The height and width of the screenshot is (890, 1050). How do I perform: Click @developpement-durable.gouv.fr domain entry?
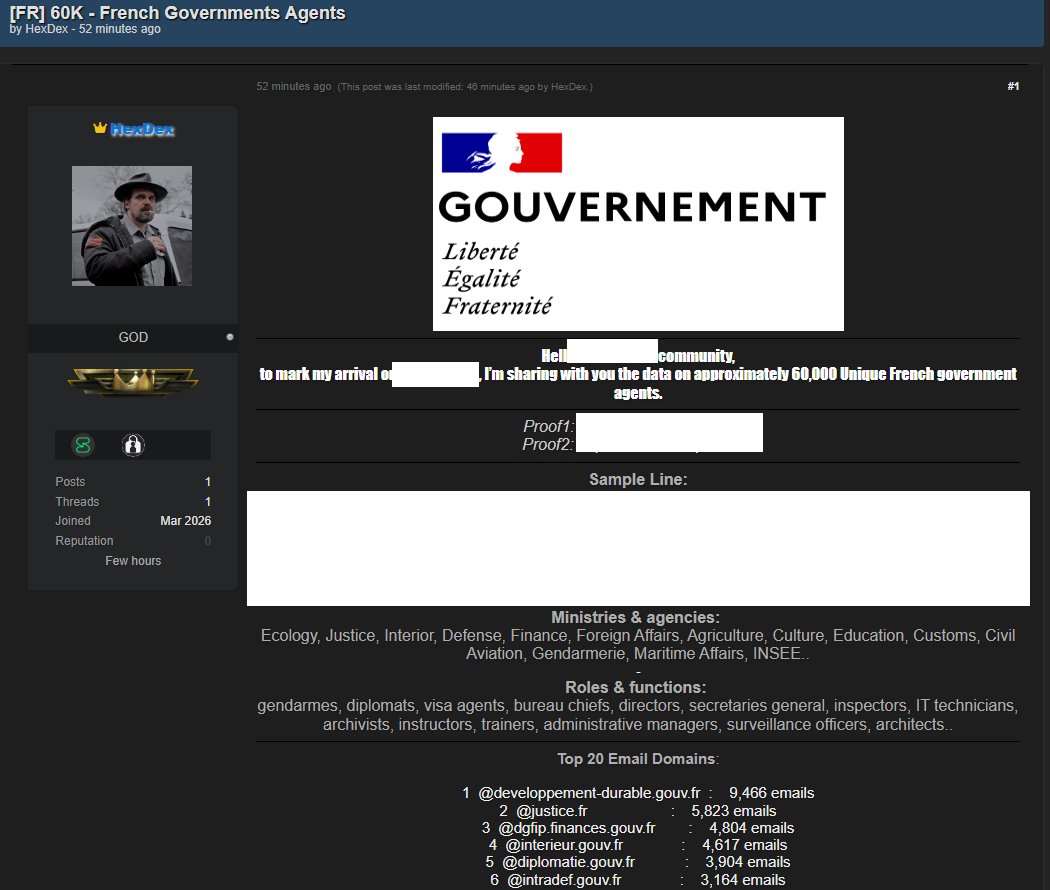tap(589, 793)
